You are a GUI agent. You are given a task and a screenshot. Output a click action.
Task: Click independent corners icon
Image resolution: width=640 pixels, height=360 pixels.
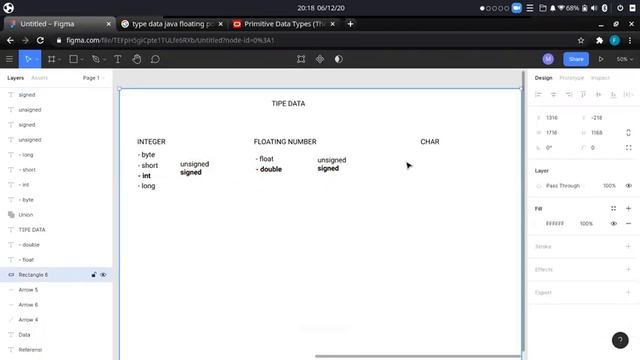(629, 148)
